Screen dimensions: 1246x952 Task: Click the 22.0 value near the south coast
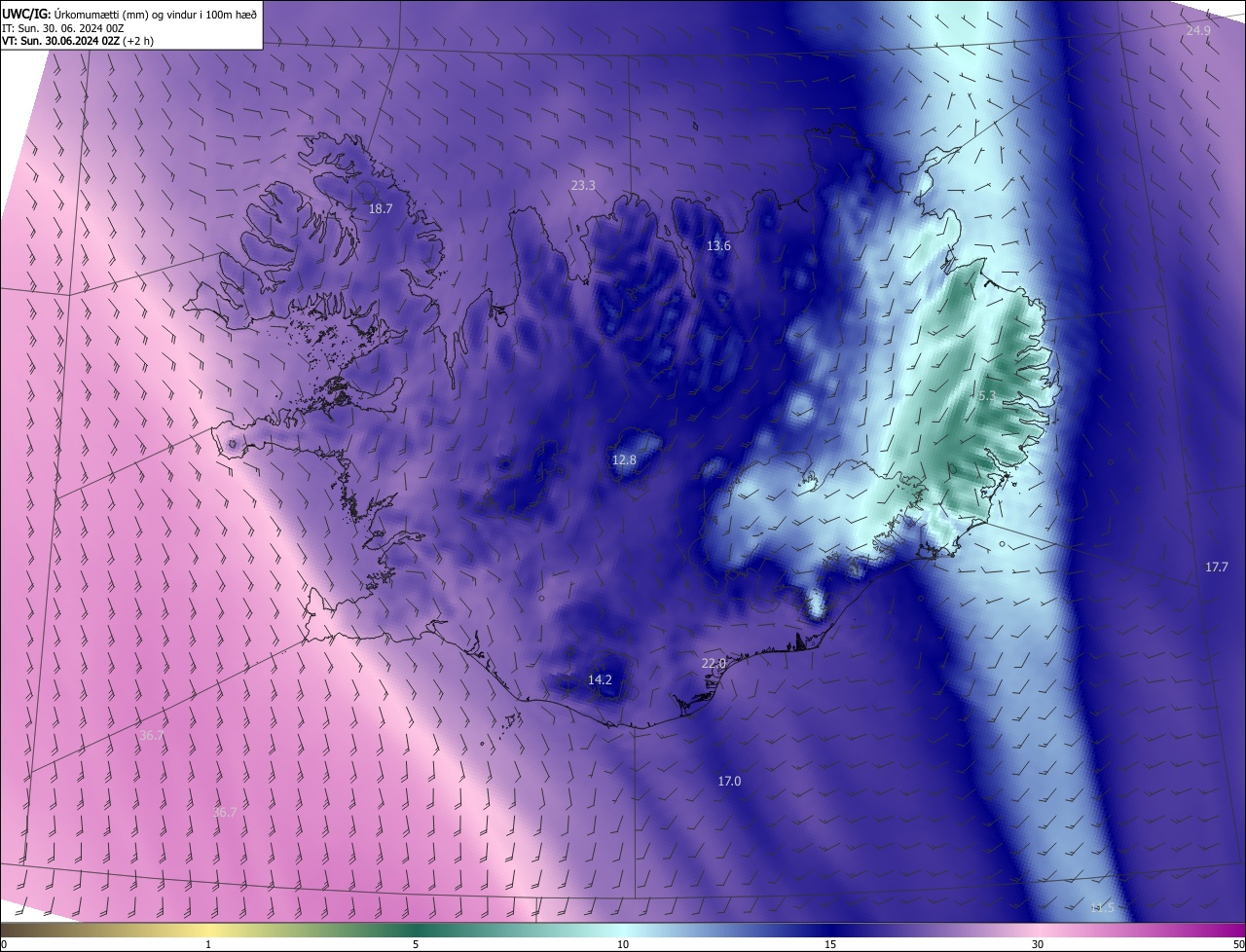tap(714, 663)
